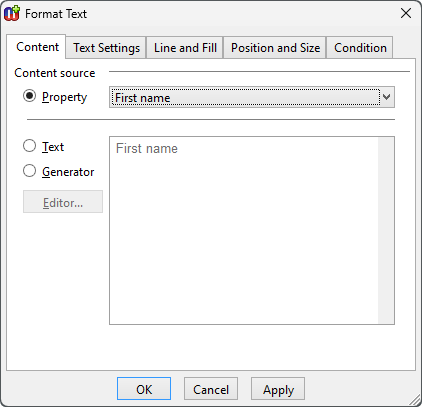The width and height of the screenshot is (422, 407).
Task: Confirm with the OK button
Action: (144, 389)
